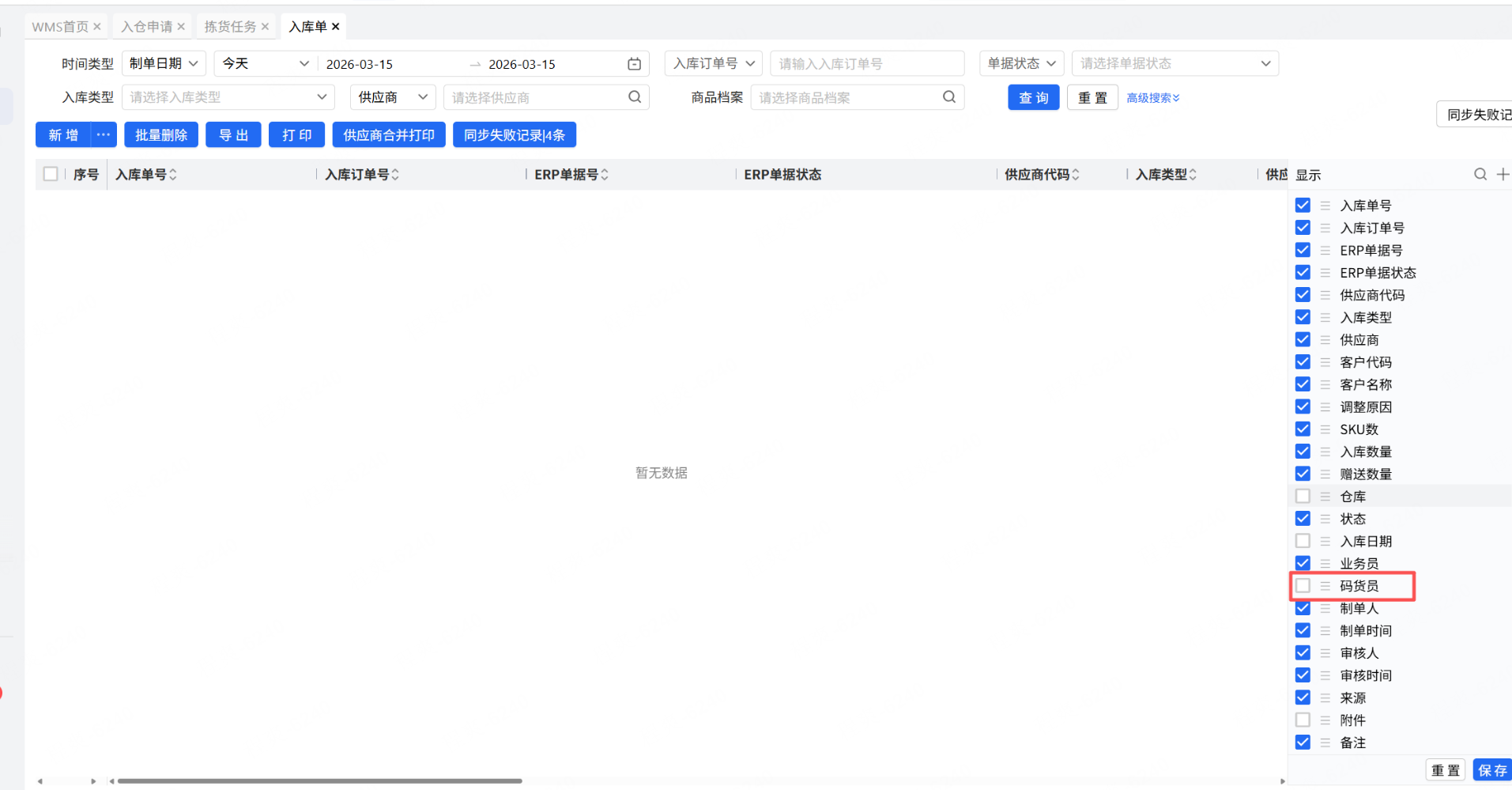Reset column settings in 显示 panel
The image size is (1512, 790).
point(1446,770)
